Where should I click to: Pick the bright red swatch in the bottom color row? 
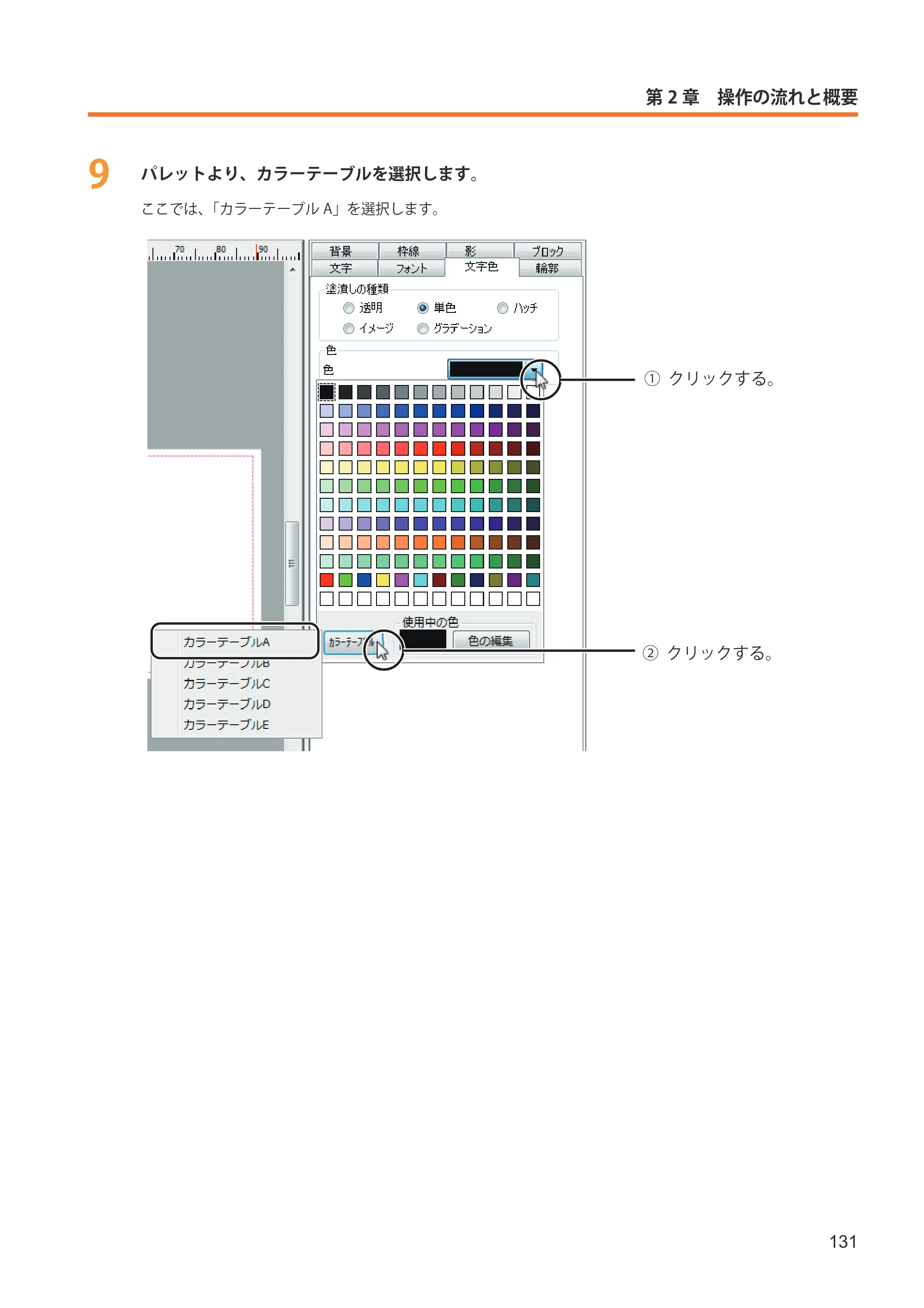326,580
